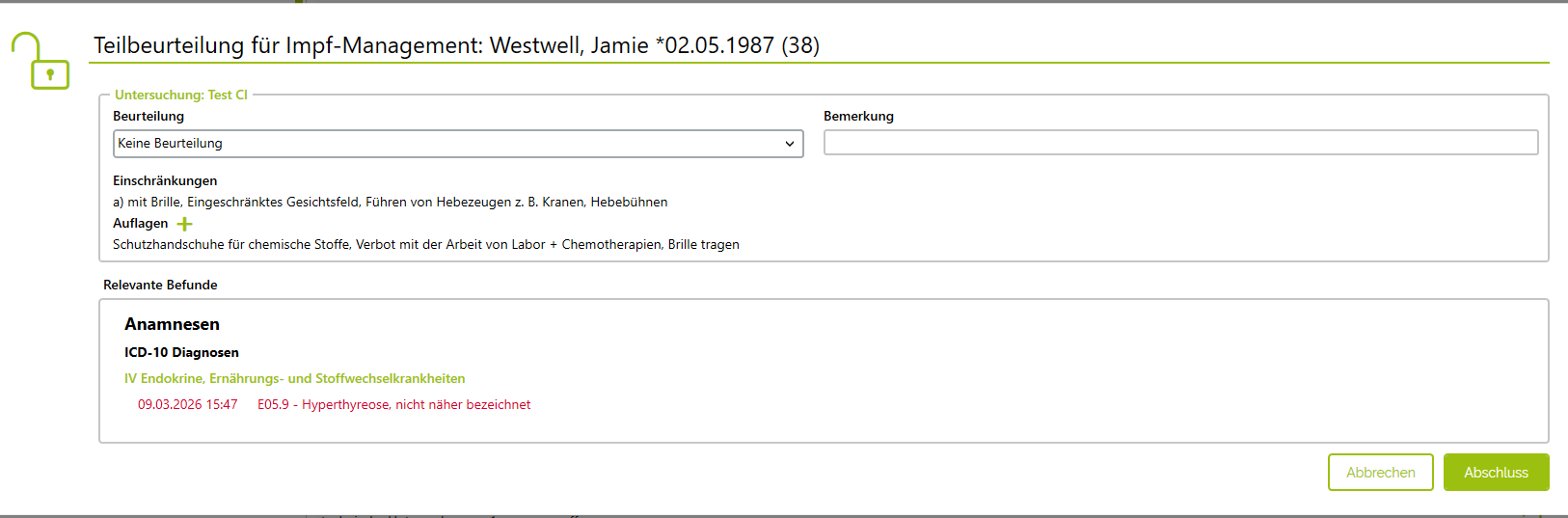
Task: Click the Bemerkung field label
Action: point(858,117)
